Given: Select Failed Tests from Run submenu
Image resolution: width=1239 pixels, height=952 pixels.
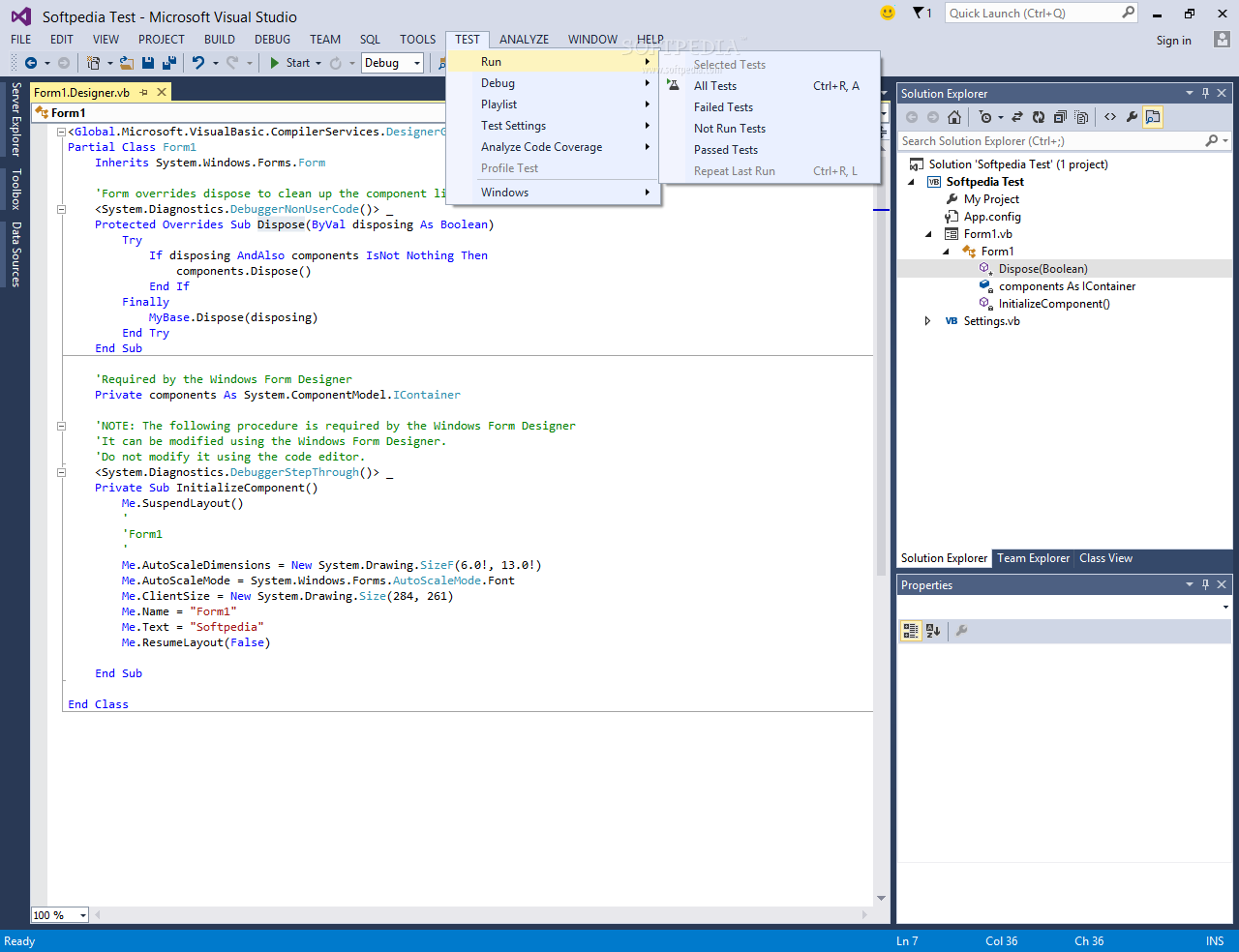Looking at the screenshot, I should (x=771, y=107).
